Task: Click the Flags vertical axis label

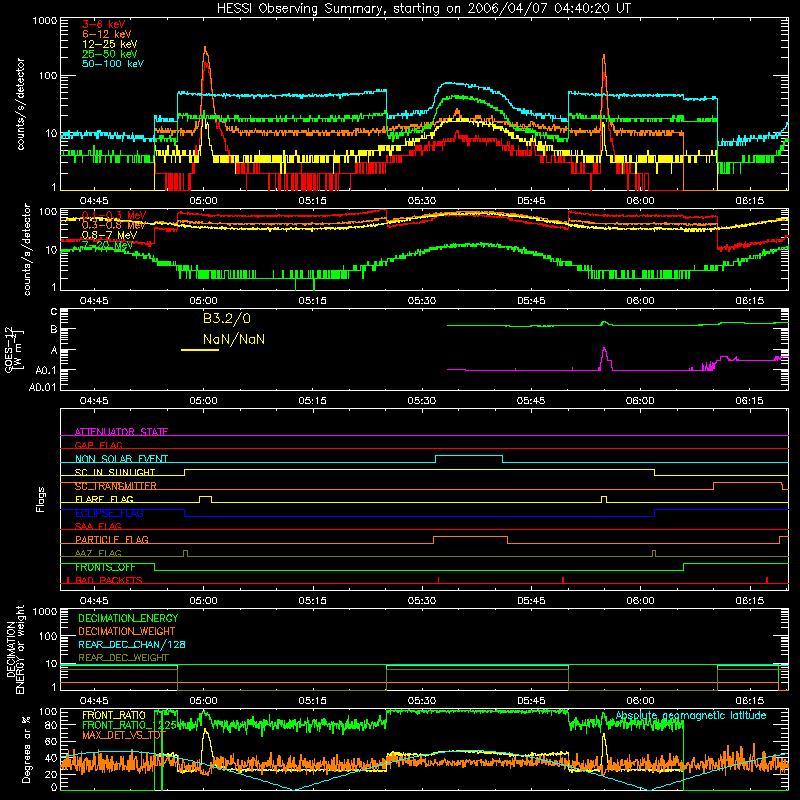Action: tap(41, 499)
